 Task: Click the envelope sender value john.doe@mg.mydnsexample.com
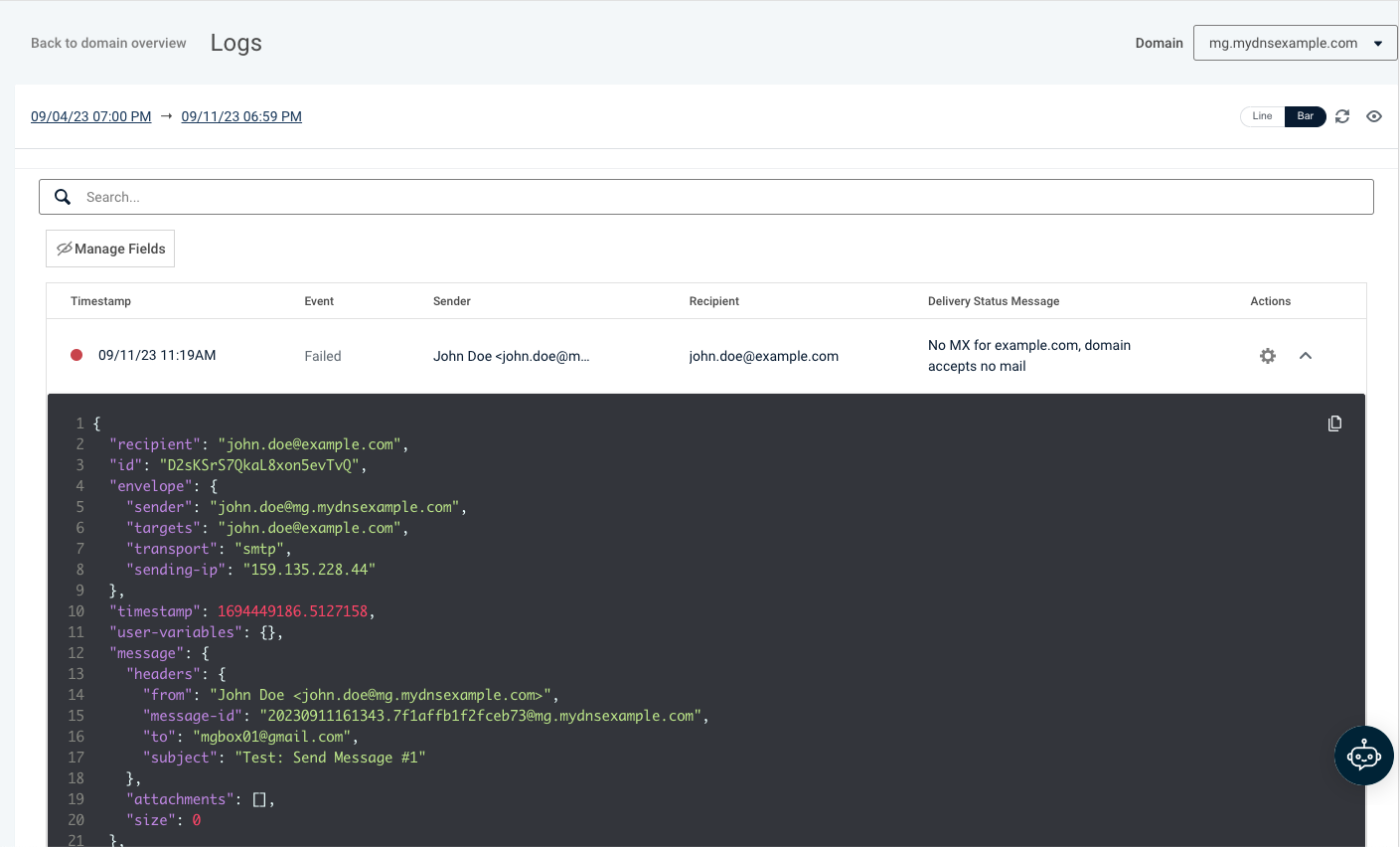[x=334, y=507]
